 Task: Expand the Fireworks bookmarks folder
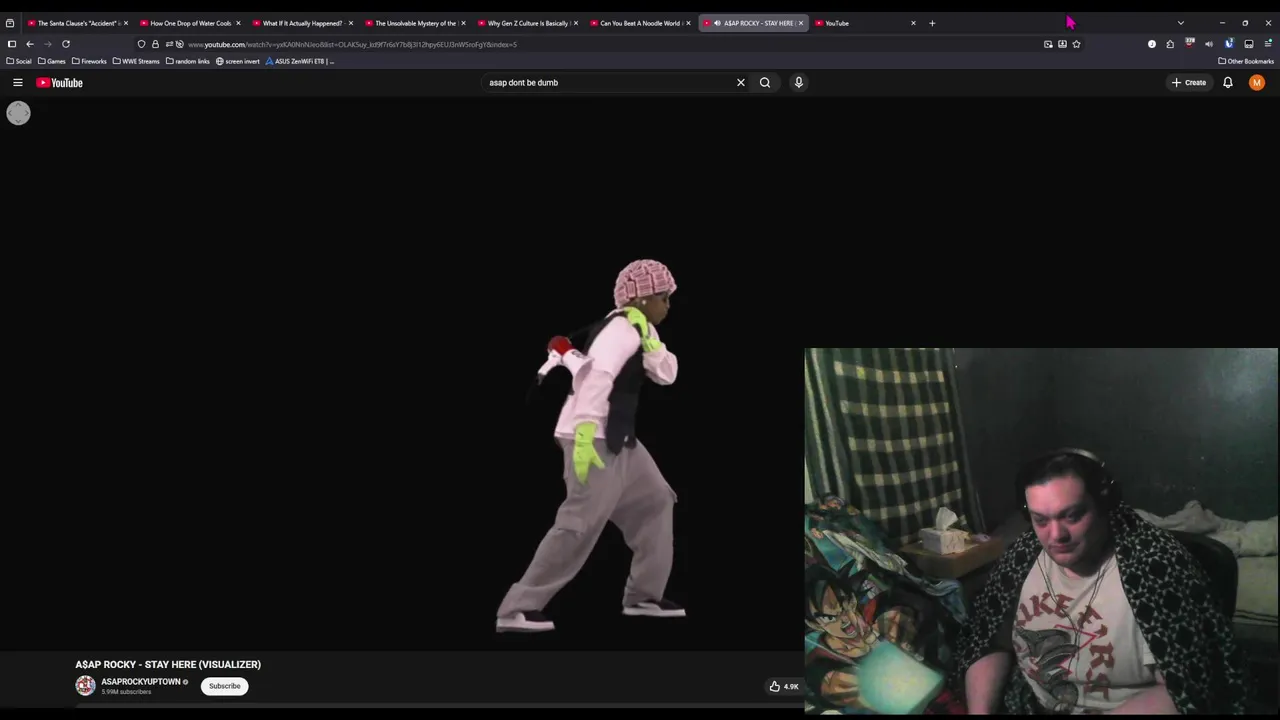click(x=89, y=61)
